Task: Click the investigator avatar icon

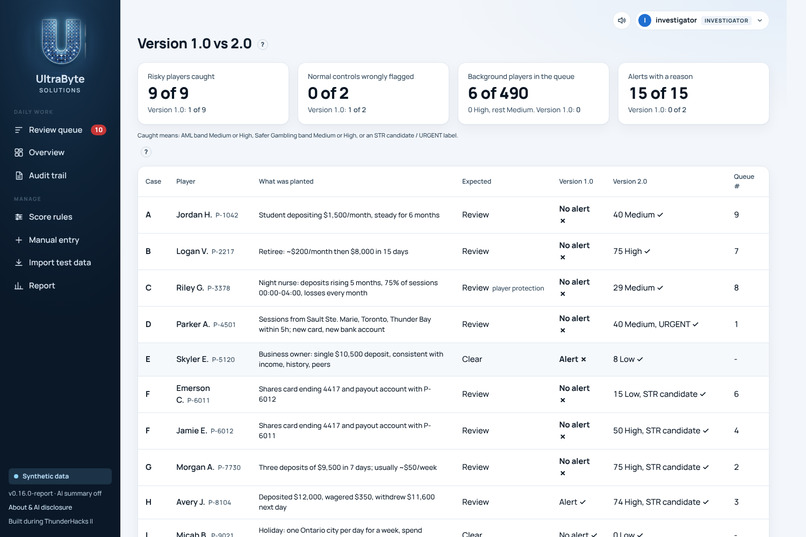Action: [x=645, y=21]
